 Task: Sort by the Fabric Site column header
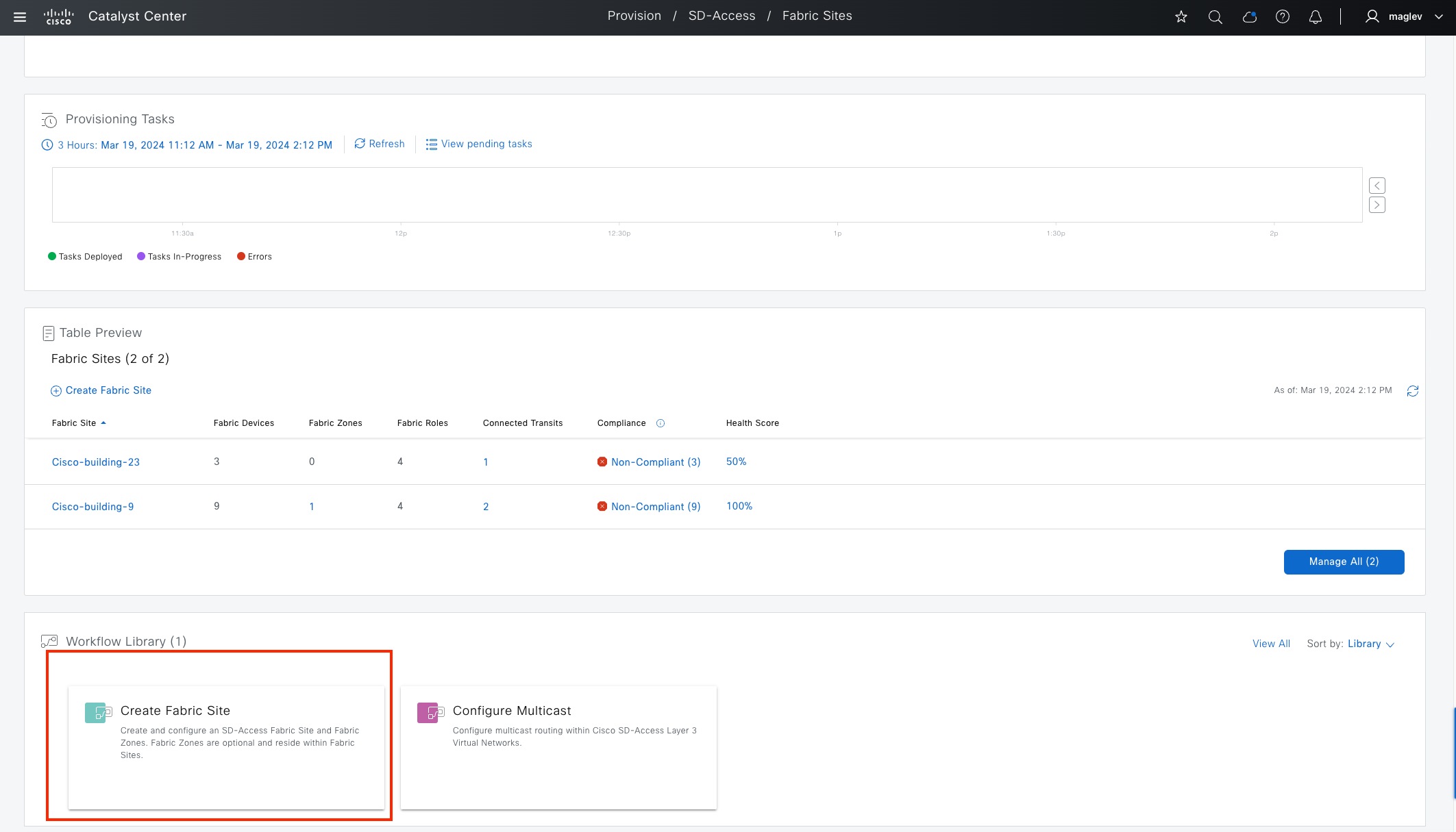click(x=74, y=423)
